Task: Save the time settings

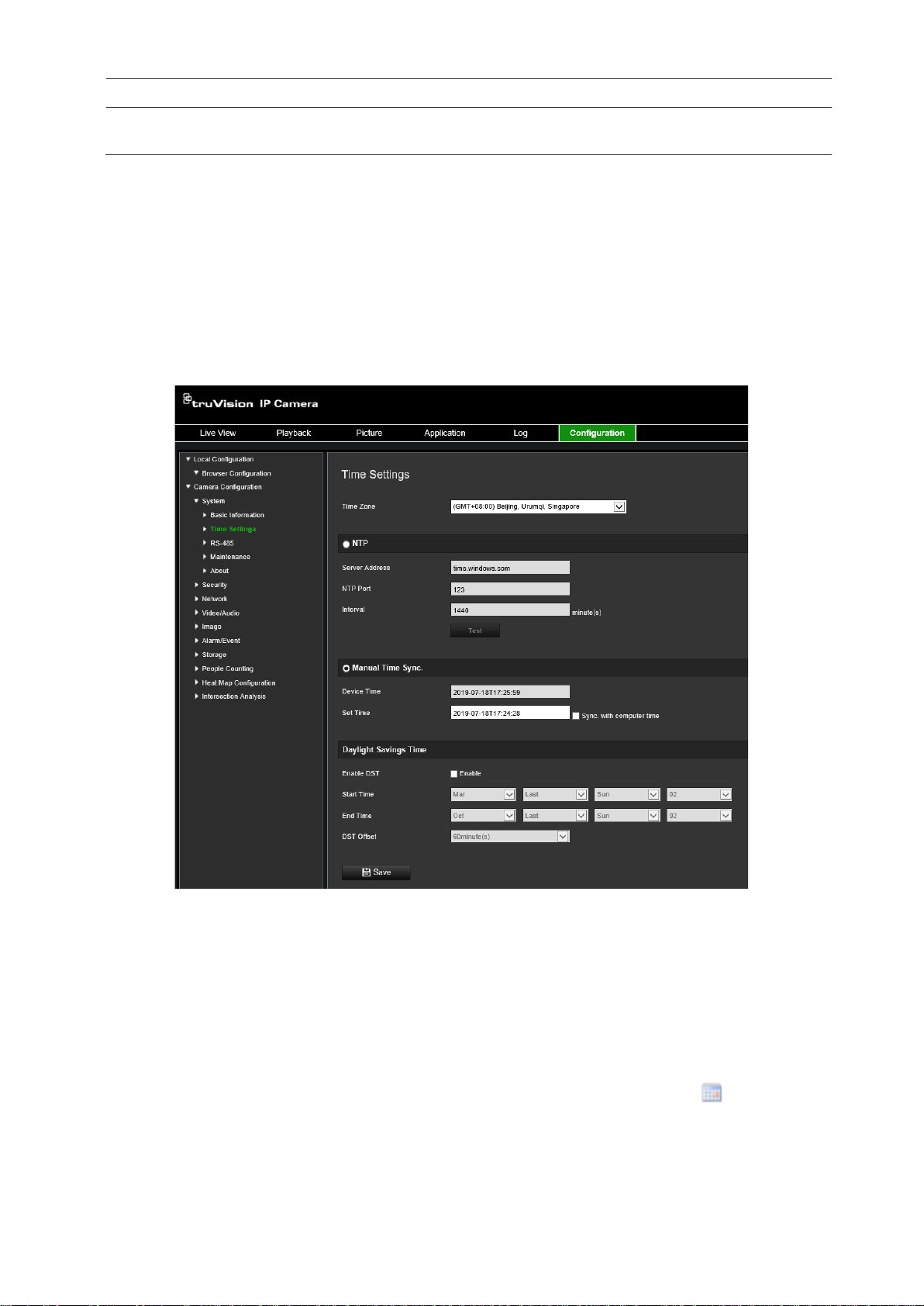Action: (376, 872)
